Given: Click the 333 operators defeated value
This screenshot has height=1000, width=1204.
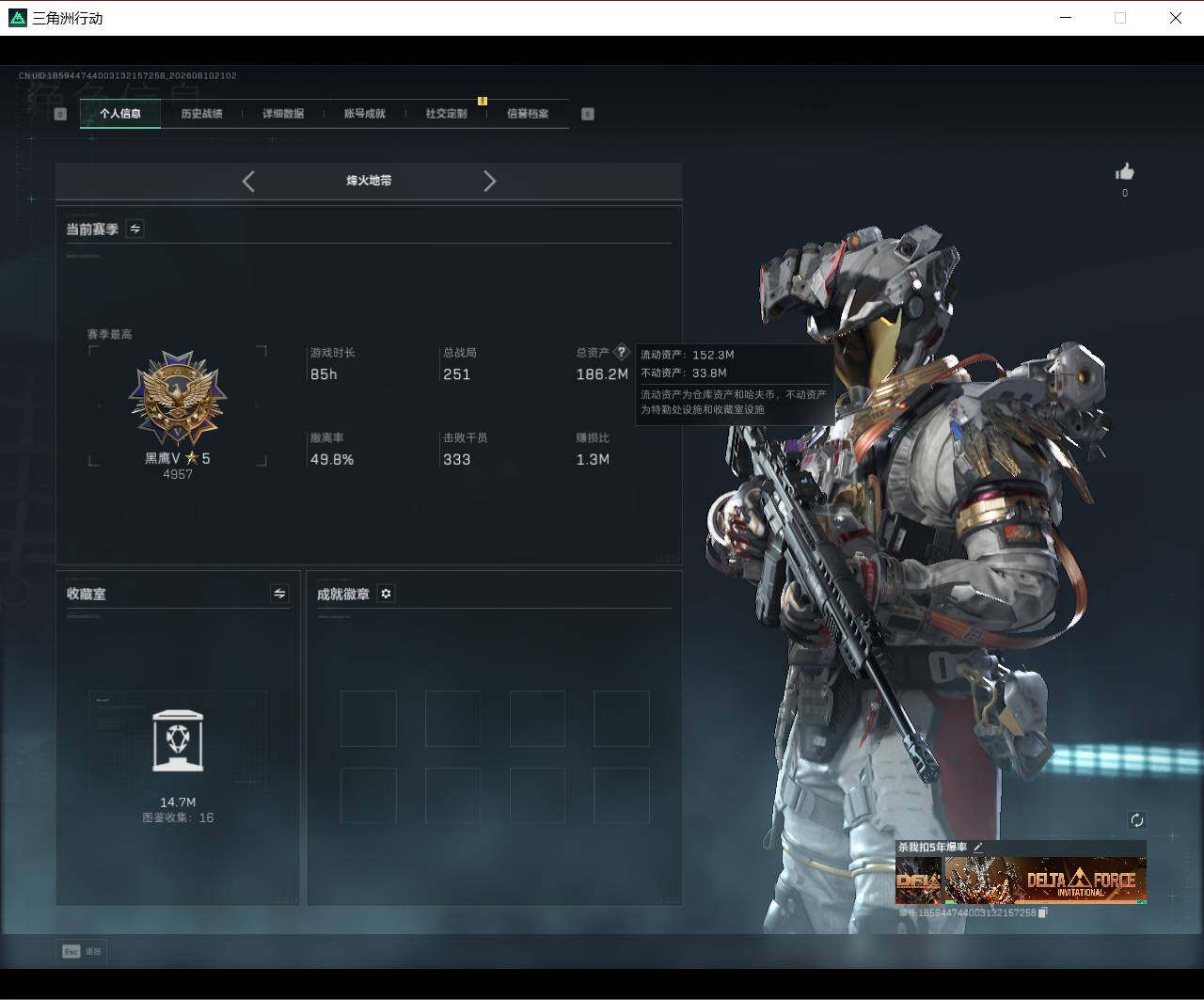Looking at the screenshot, I should click(x=456, y=460).
